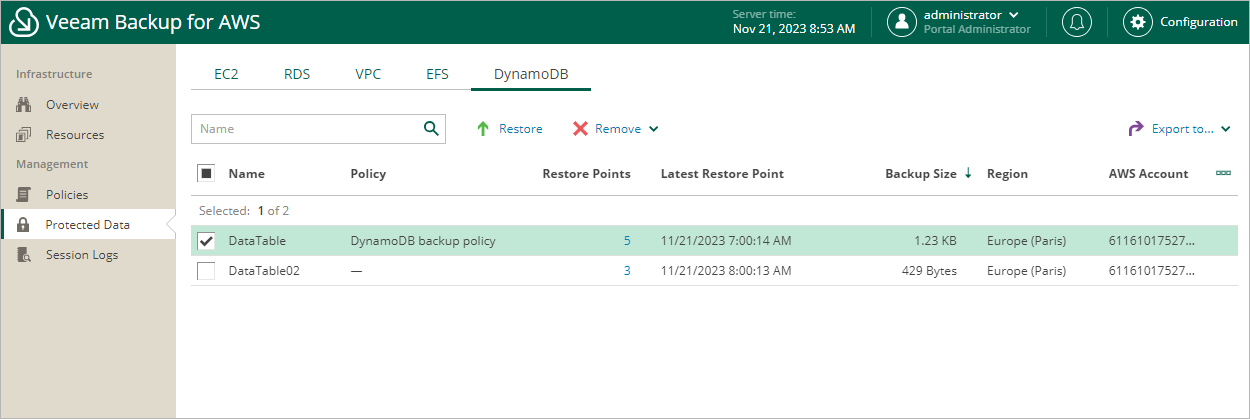
Task: Select the DataTable name cell
Action: (257, 241)
